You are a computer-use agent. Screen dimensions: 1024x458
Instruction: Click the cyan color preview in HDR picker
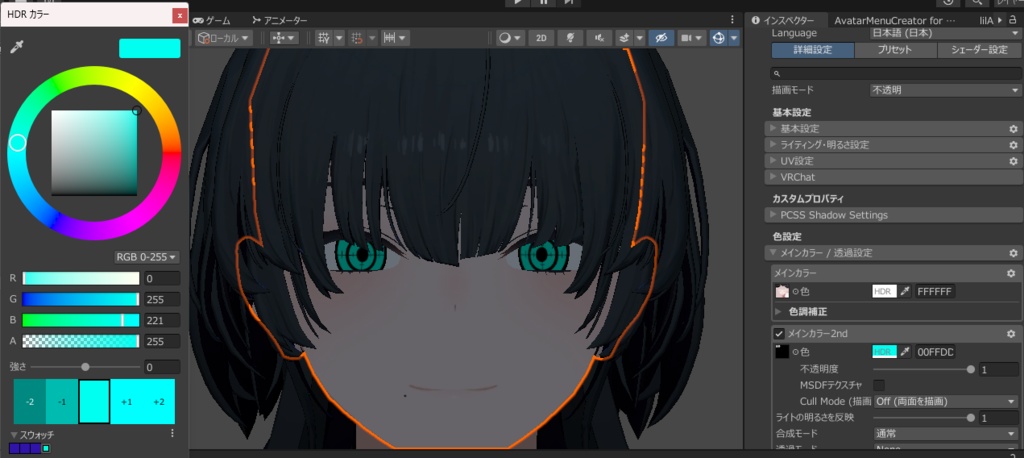click(x=150, y=48)
